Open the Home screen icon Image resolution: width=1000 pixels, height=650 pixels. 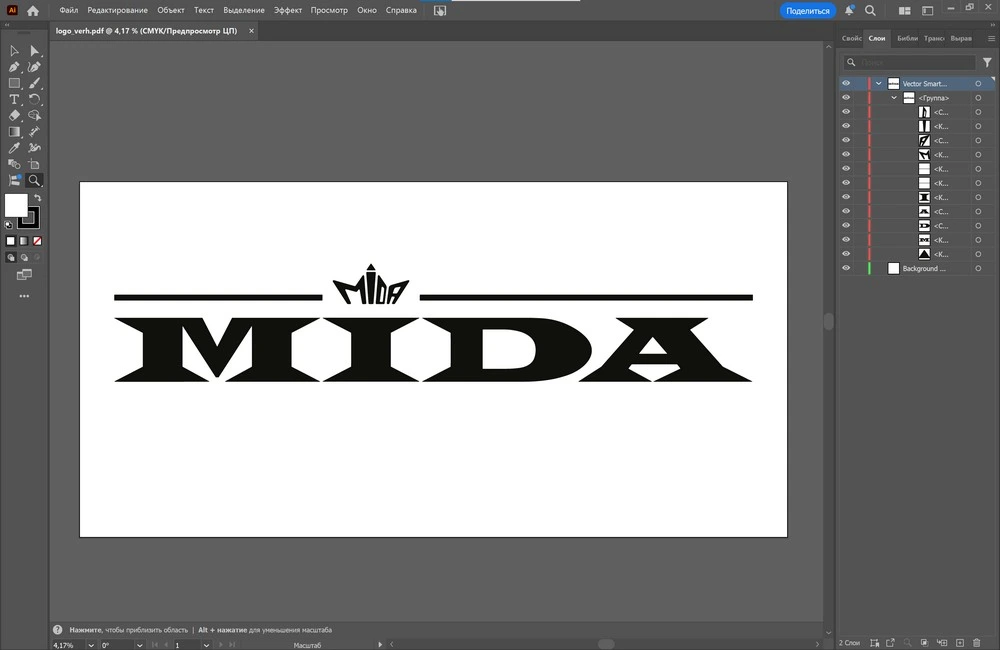coord(33,11)
